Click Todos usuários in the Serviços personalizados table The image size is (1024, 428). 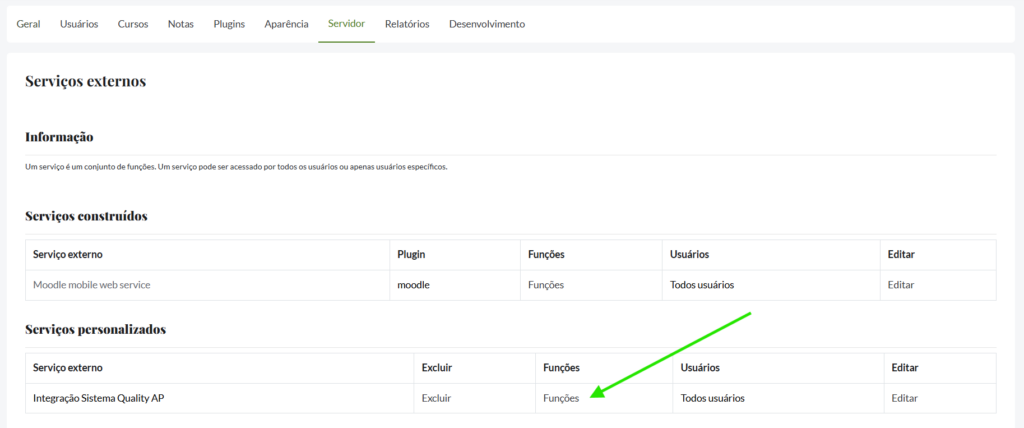713,398
